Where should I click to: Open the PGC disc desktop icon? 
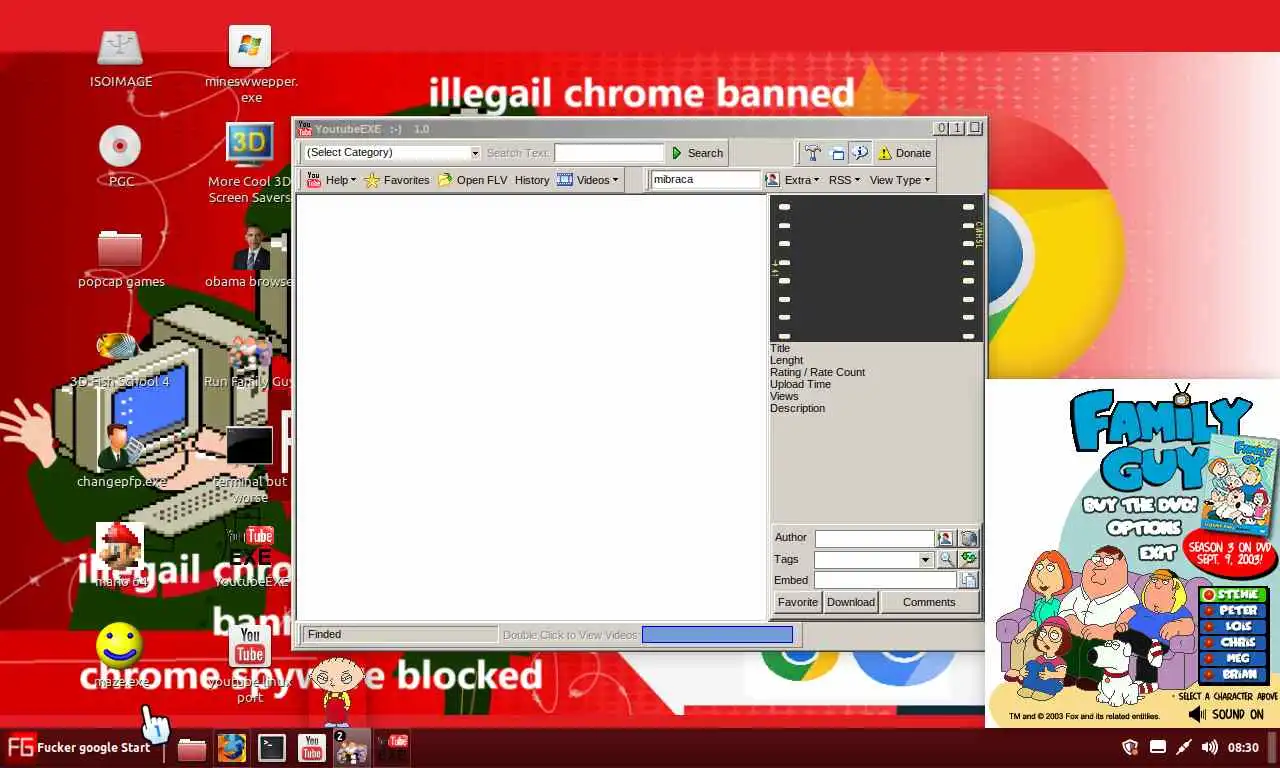pyautogui.click(x=120, y=158)
